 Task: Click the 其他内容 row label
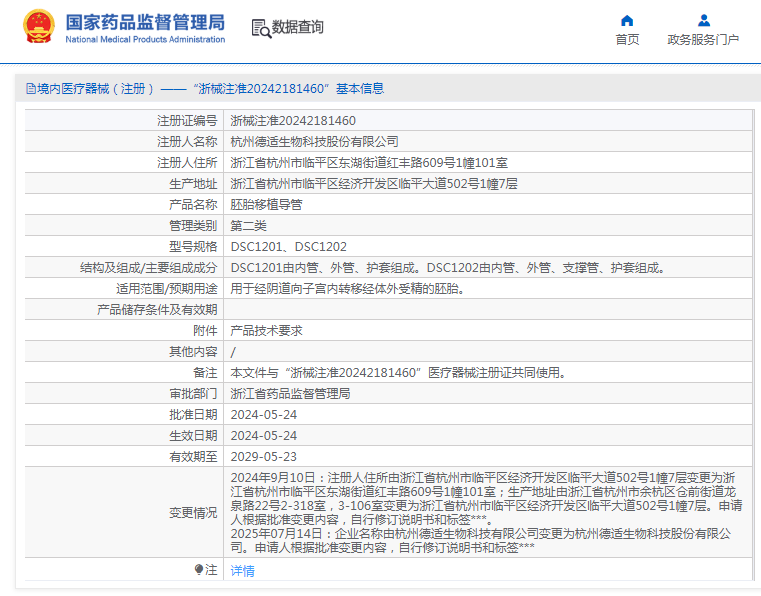pos(193,352)
